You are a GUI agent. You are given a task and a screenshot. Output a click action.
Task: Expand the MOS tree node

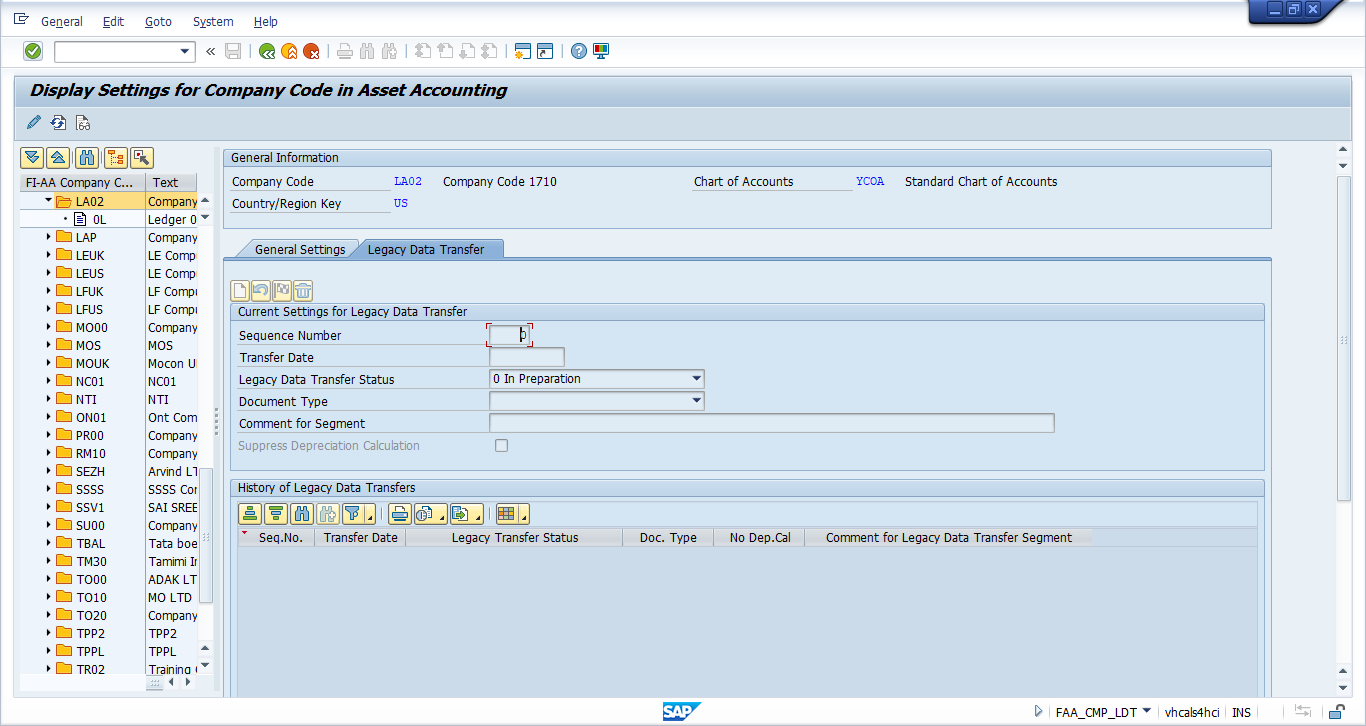pyautogui.click(x=48, y=345)
